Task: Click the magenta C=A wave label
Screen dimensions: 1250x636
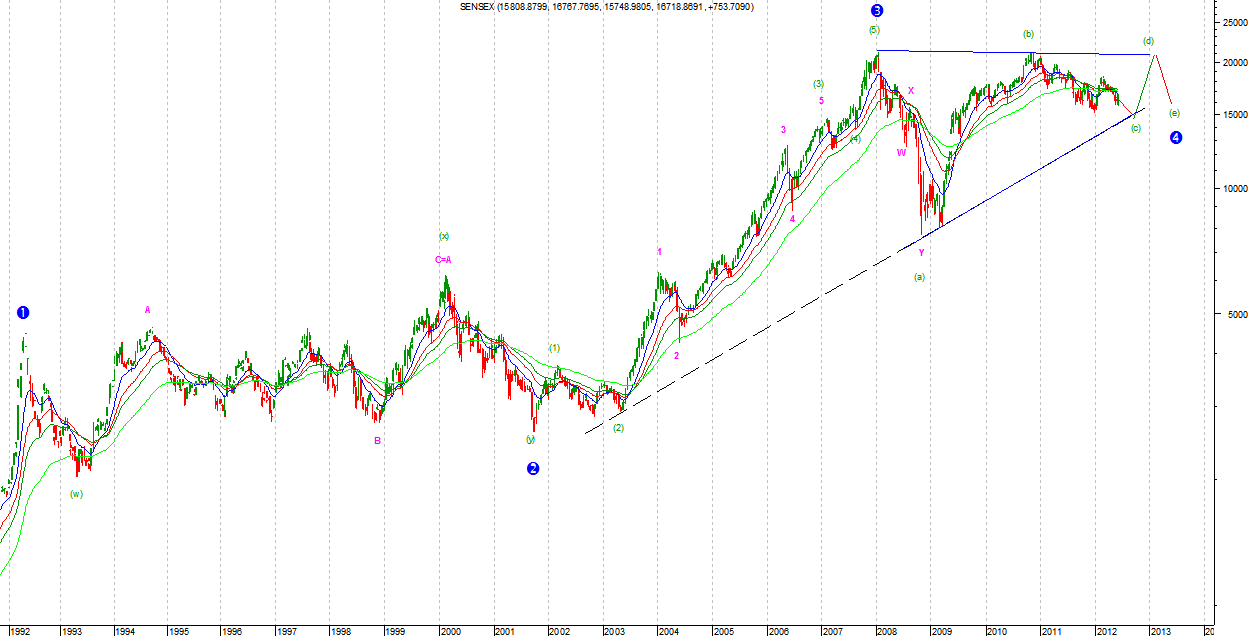Action: point(443,260)
